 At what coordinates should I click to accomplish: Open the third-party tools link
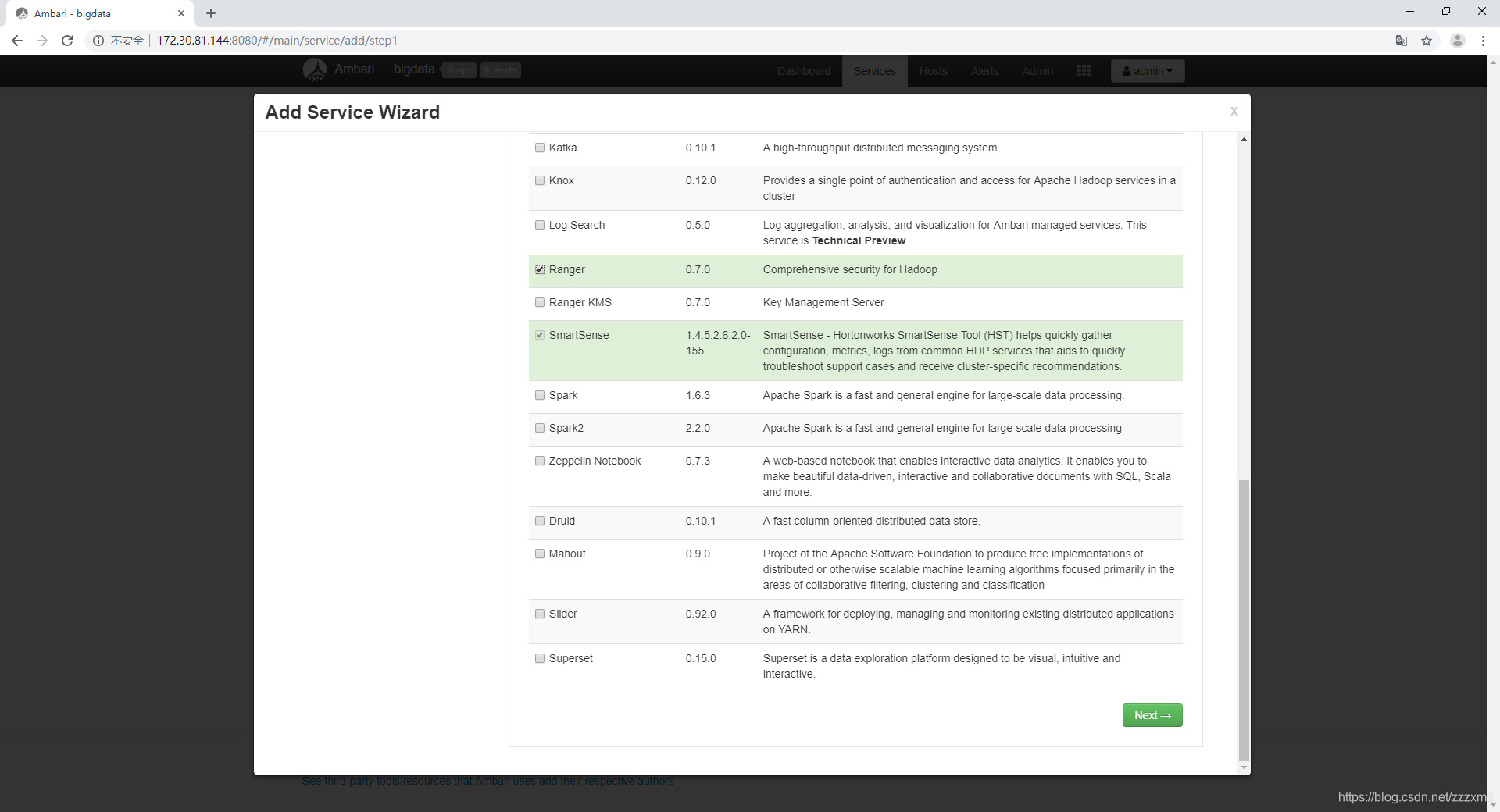click(x=488, y=781)
